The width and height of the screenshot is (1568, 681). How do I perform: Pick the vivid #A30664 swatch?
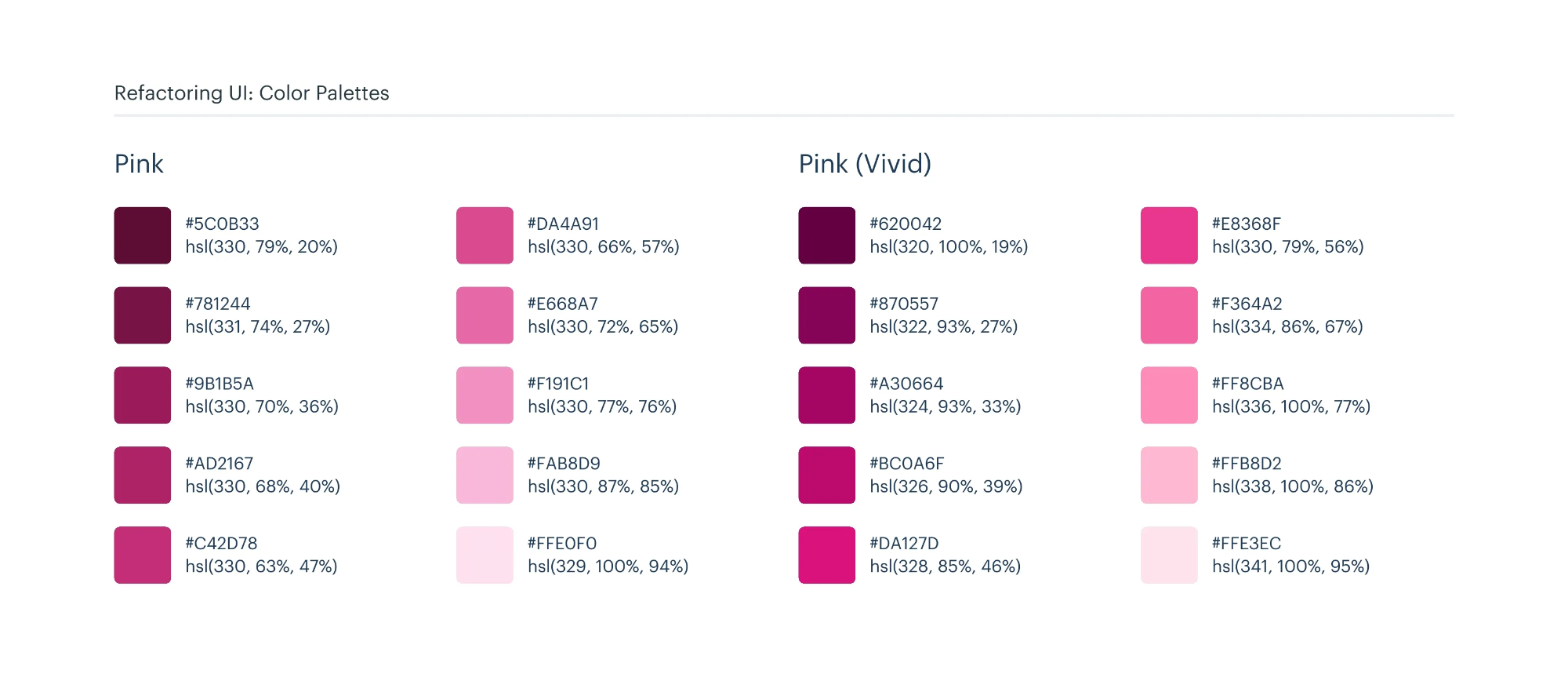pyautogui.click(x=827, y=395)
